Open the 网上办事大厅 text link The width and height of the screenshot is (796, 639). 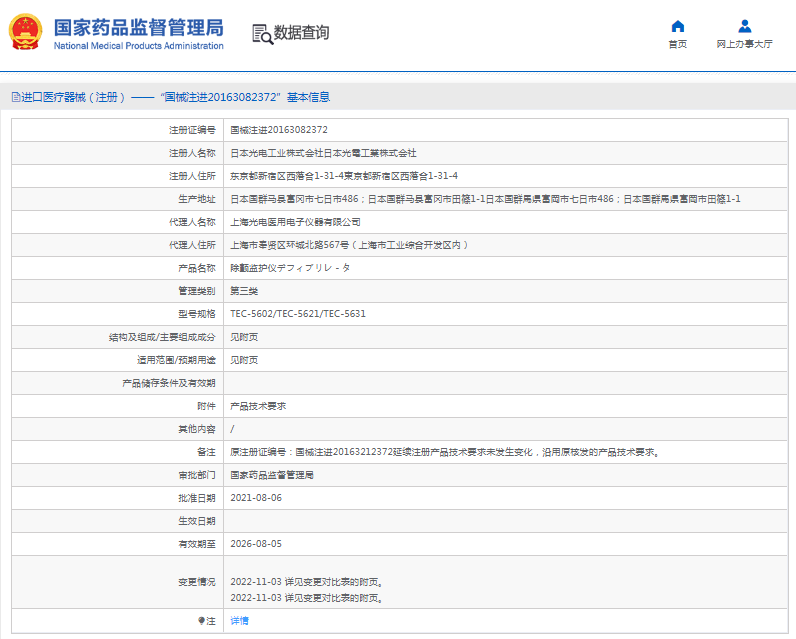point(744,44)
